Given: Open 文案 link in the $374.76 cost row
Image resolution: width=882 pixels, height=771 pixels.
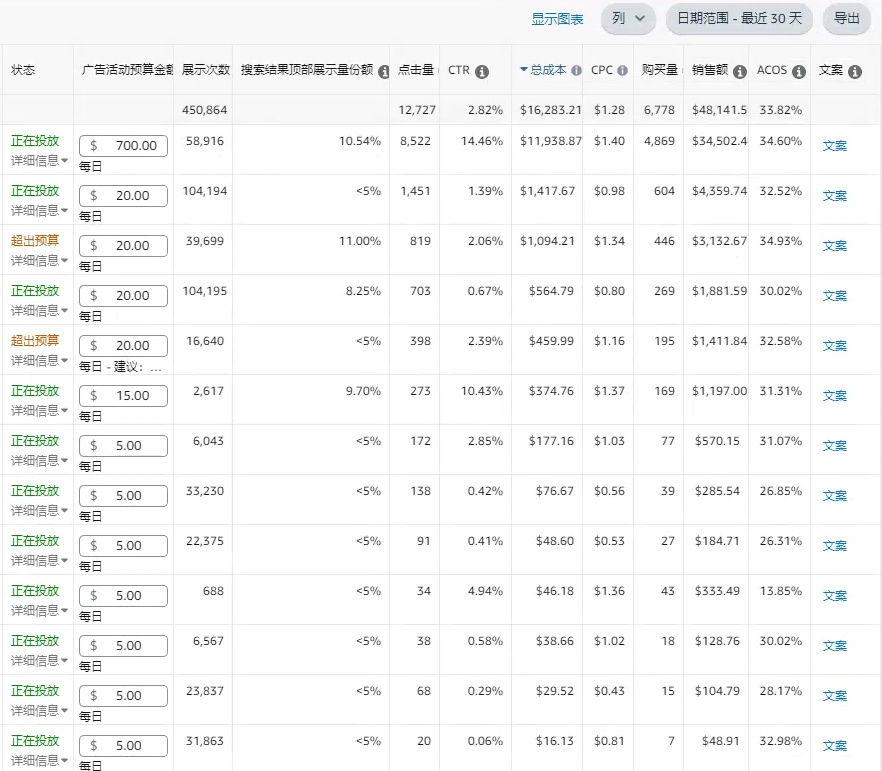Looking at the screenshot, I should [x=834, y=396].
